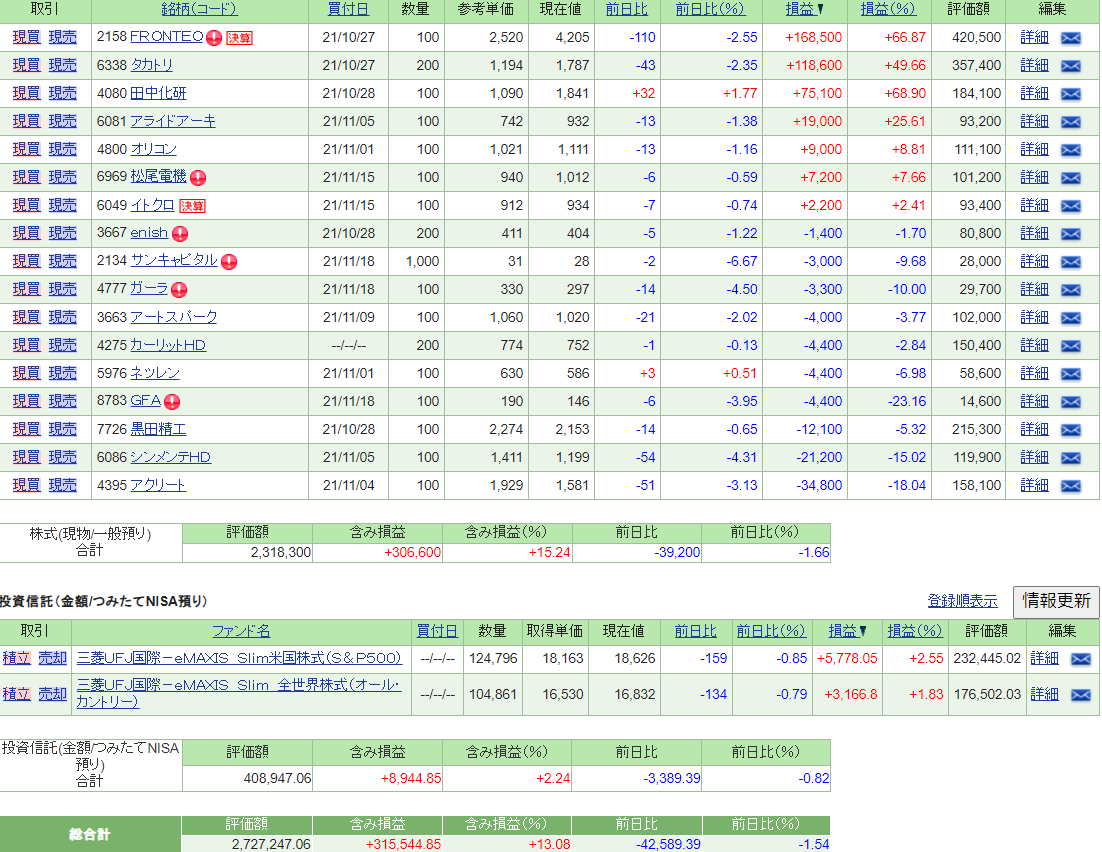Viewport: 1102px width, 852px height.
Task: Select stock total 評価額 2,318,300
Action: pyautogui.click(x=280, y=553)
